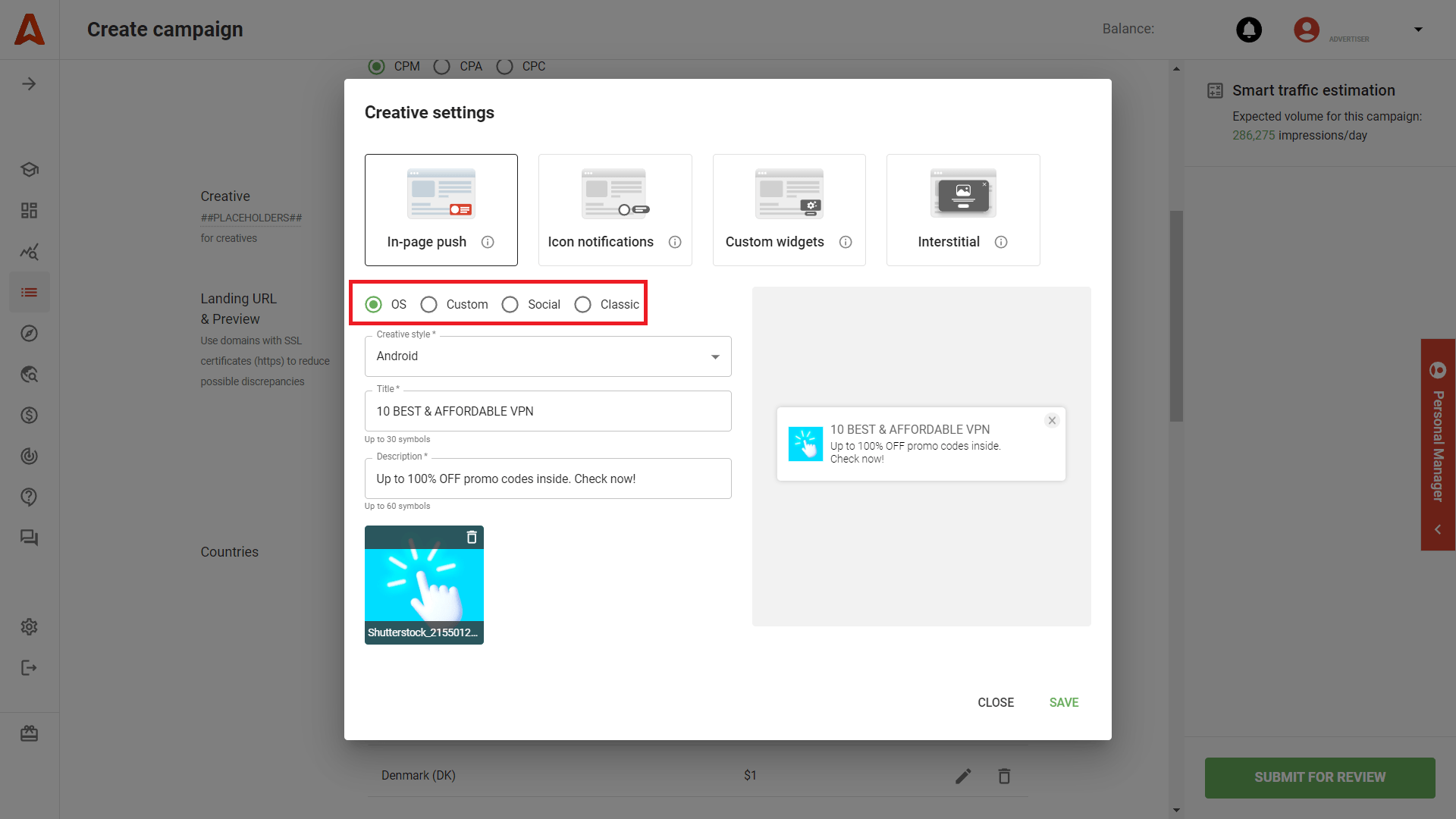Switch to Icon notifications creative type
The width and height of the screenshot is (1456, 819).
[614, 210]
